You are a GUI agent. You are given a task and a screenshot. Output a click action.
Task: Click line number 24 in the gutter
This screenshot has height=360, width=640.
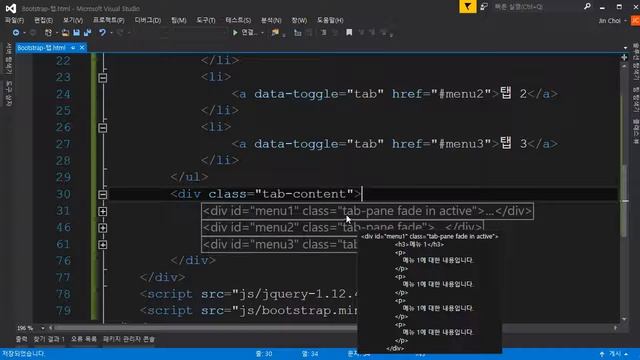tap(63, 94)
